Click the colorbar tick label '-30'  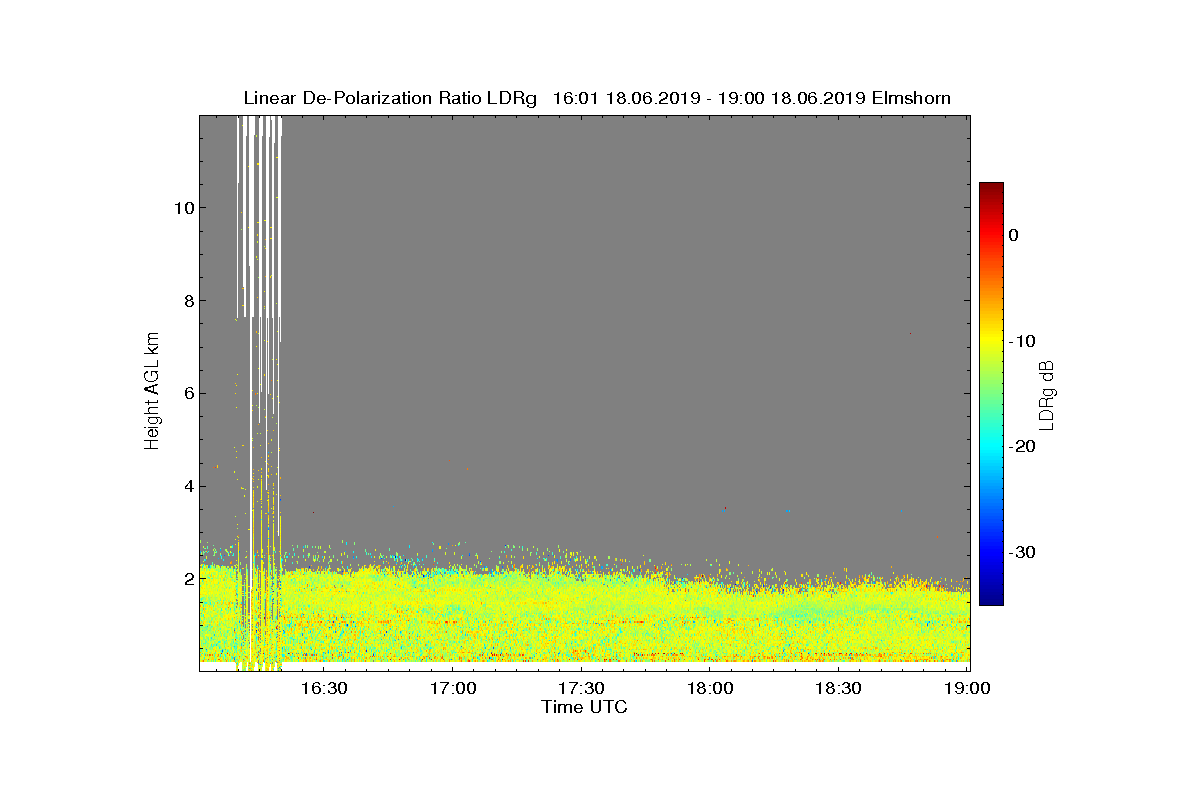click(1022, 553)
